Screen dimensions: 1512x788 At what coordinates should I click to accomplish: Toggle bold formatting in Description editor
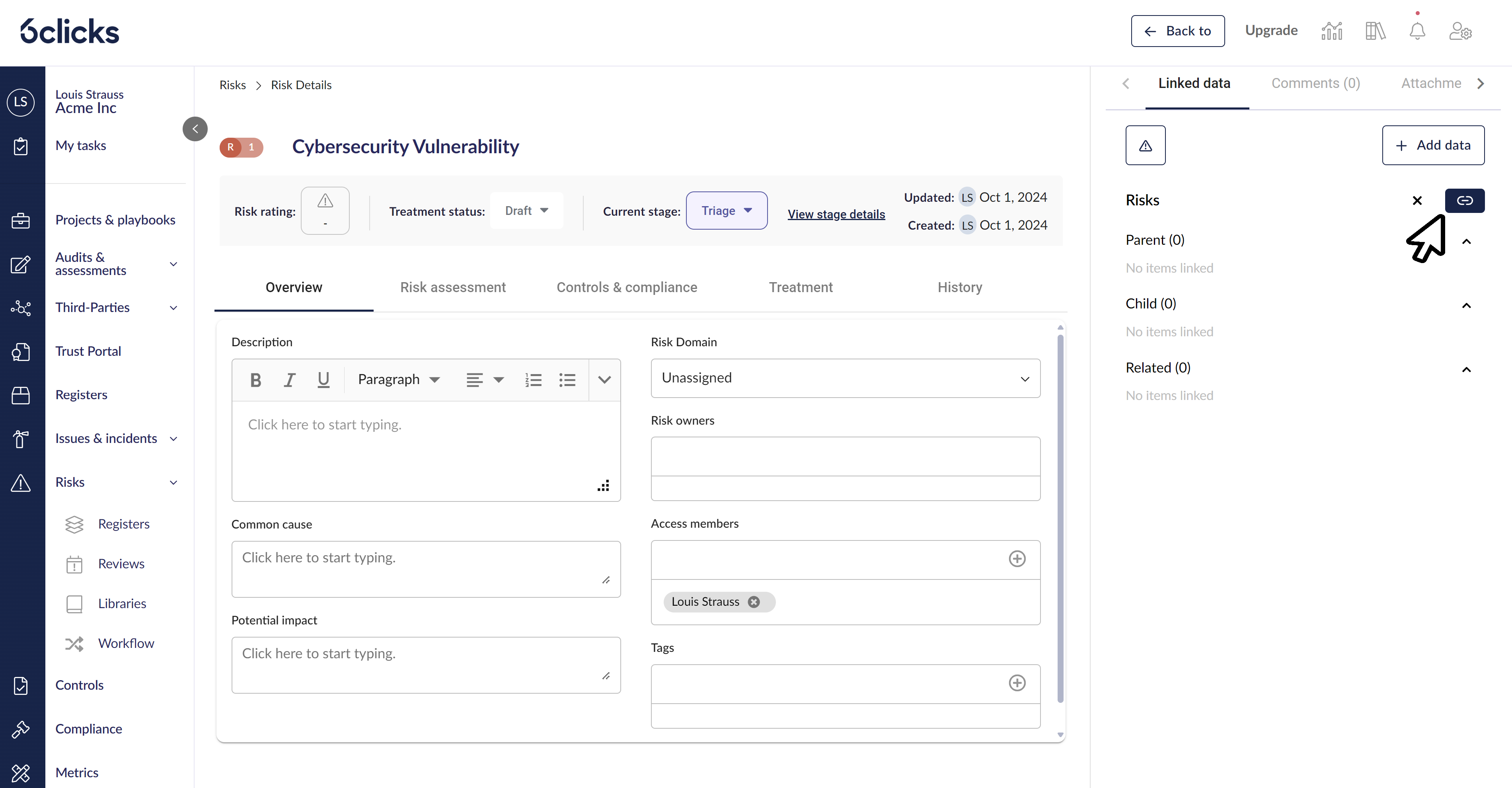(255, 380)
